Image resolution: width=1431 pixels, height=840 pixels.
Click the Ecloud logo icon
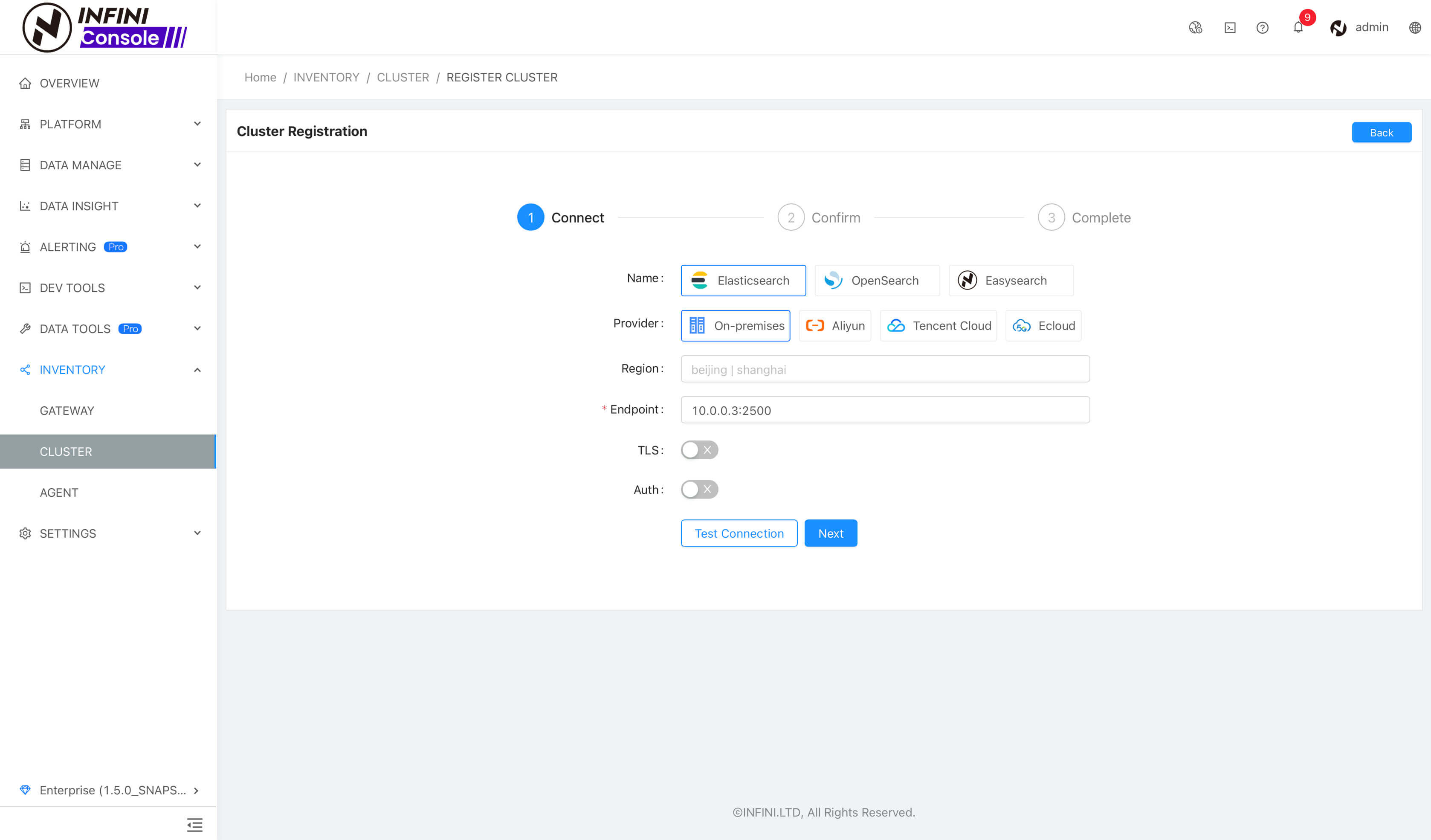point(1022,325)
